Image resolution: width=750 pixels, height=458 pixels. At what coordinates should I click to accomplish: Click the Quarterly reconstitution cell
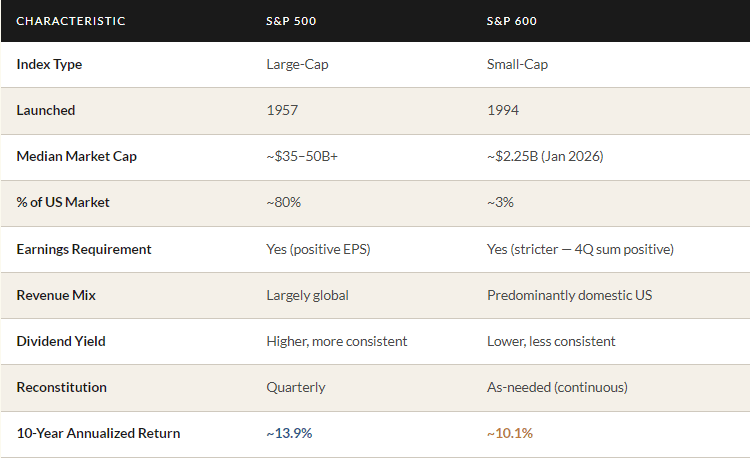296,387
